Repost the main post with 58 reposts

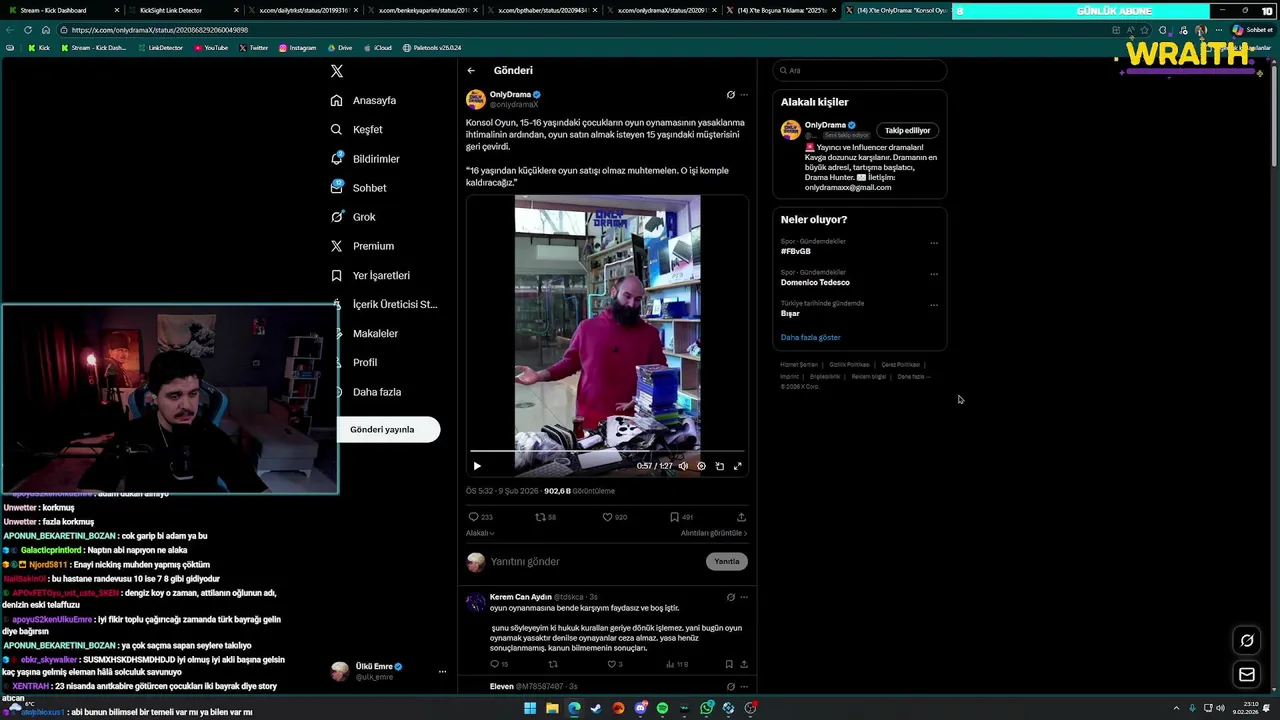pyautogui.click(x=546, y=517)
